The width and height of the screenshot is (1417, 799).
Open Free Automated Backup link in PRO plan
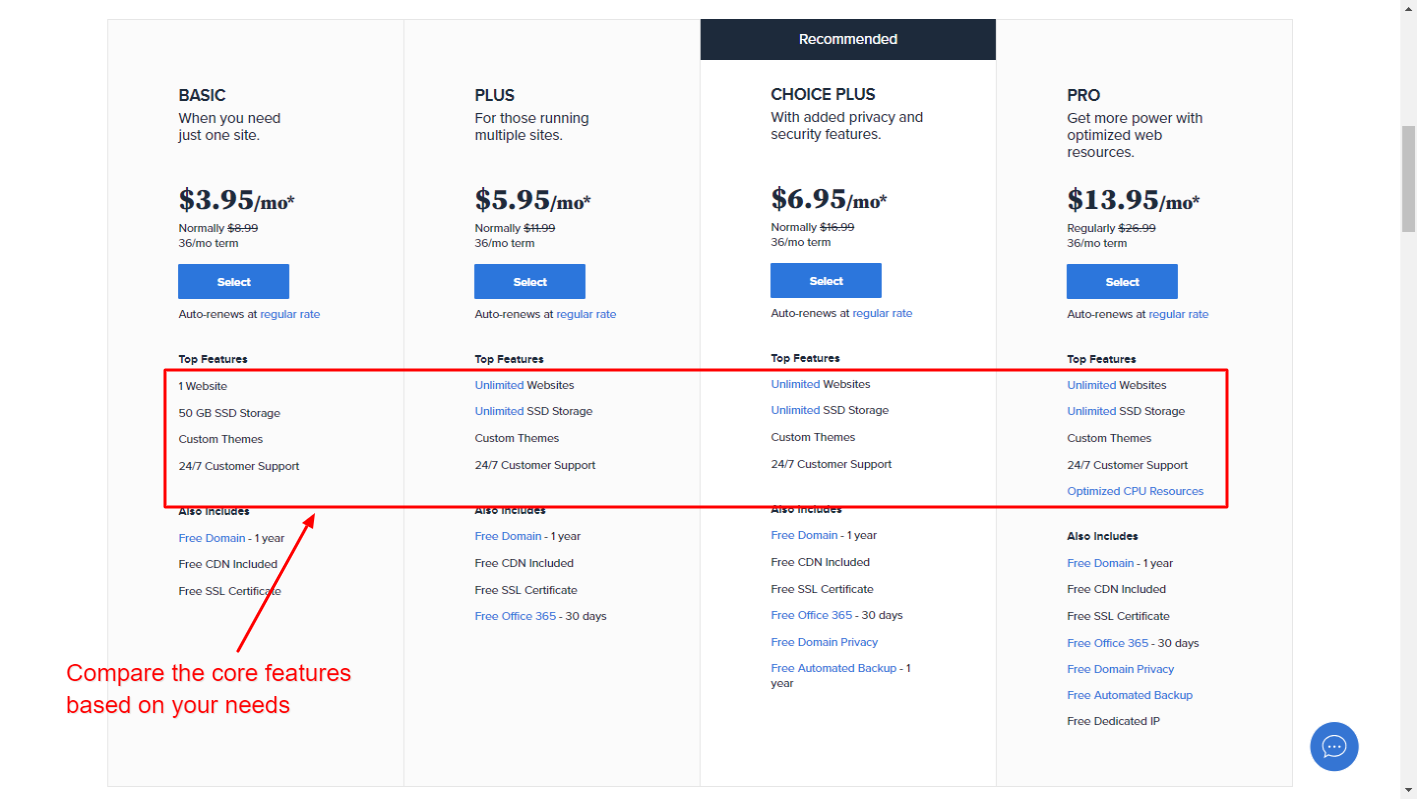pyautogui.click(x=1130, y=695)
